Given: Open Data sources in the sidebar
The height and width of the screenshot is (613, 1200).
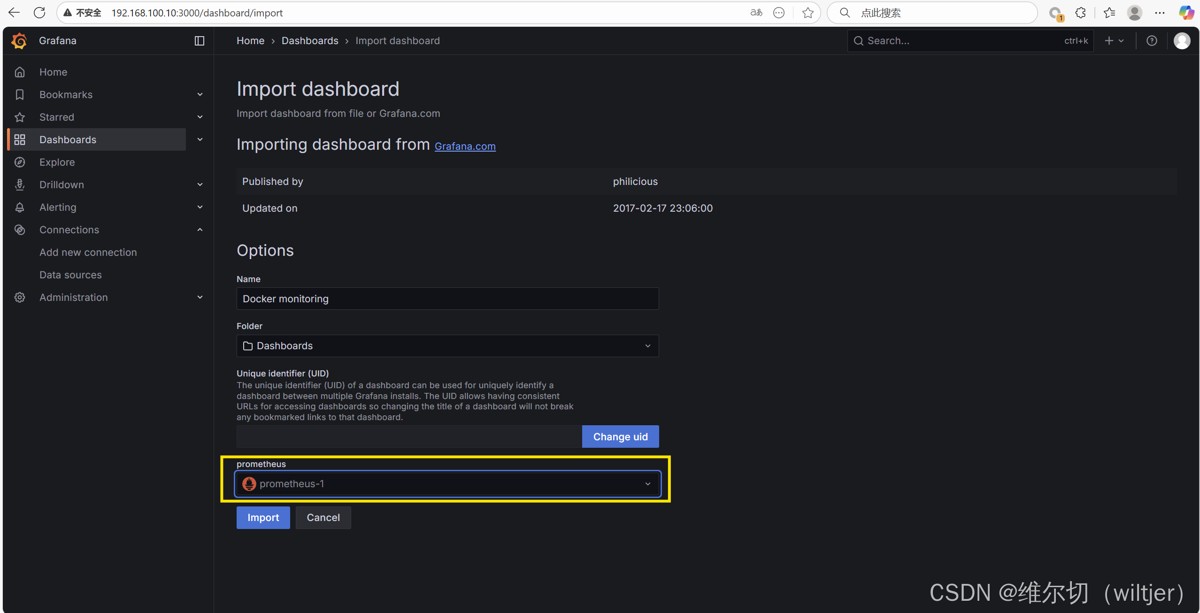Looking at the screenshot, I should [x=70, y=275].
